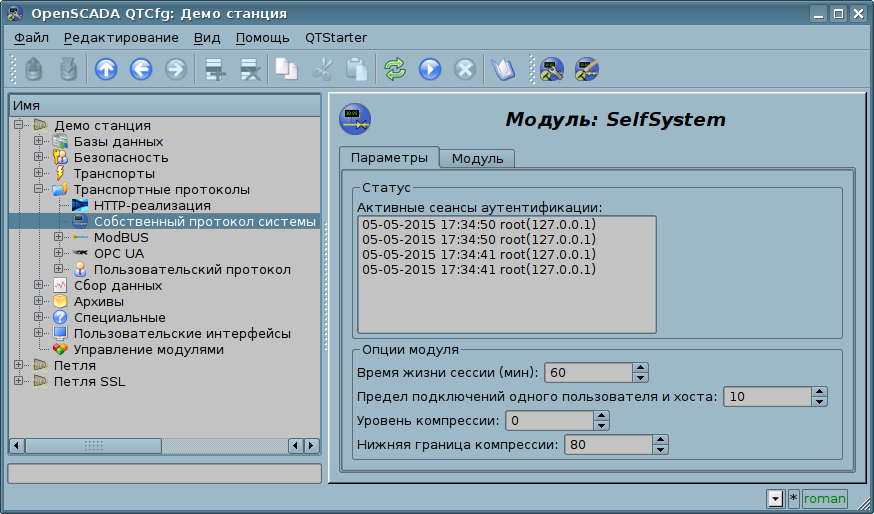Click the Paste clipboard toolbar icon
This screenshot has width=874, height=514.
[x=357, y=70]
